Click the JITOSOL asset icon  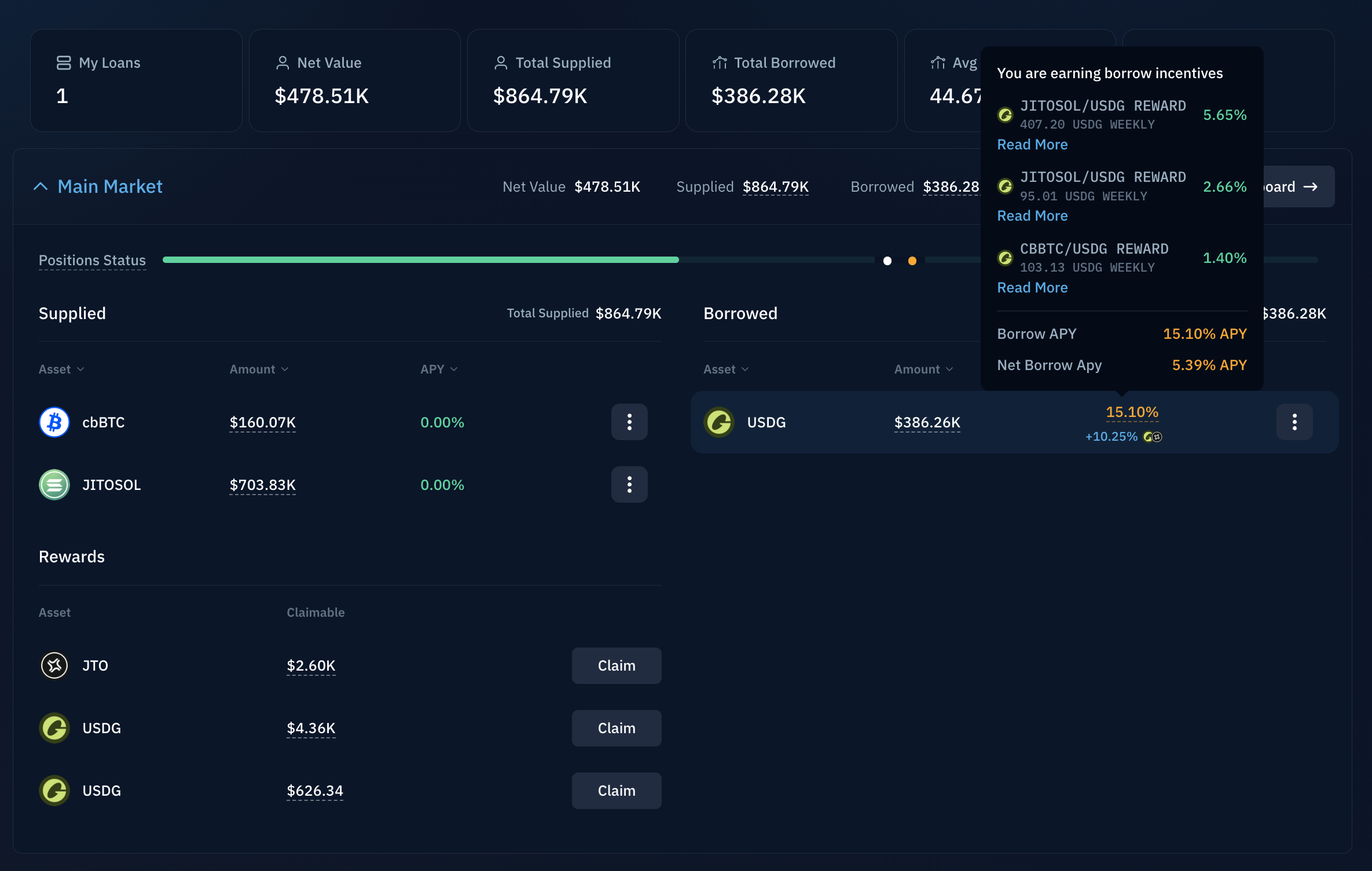54,485
